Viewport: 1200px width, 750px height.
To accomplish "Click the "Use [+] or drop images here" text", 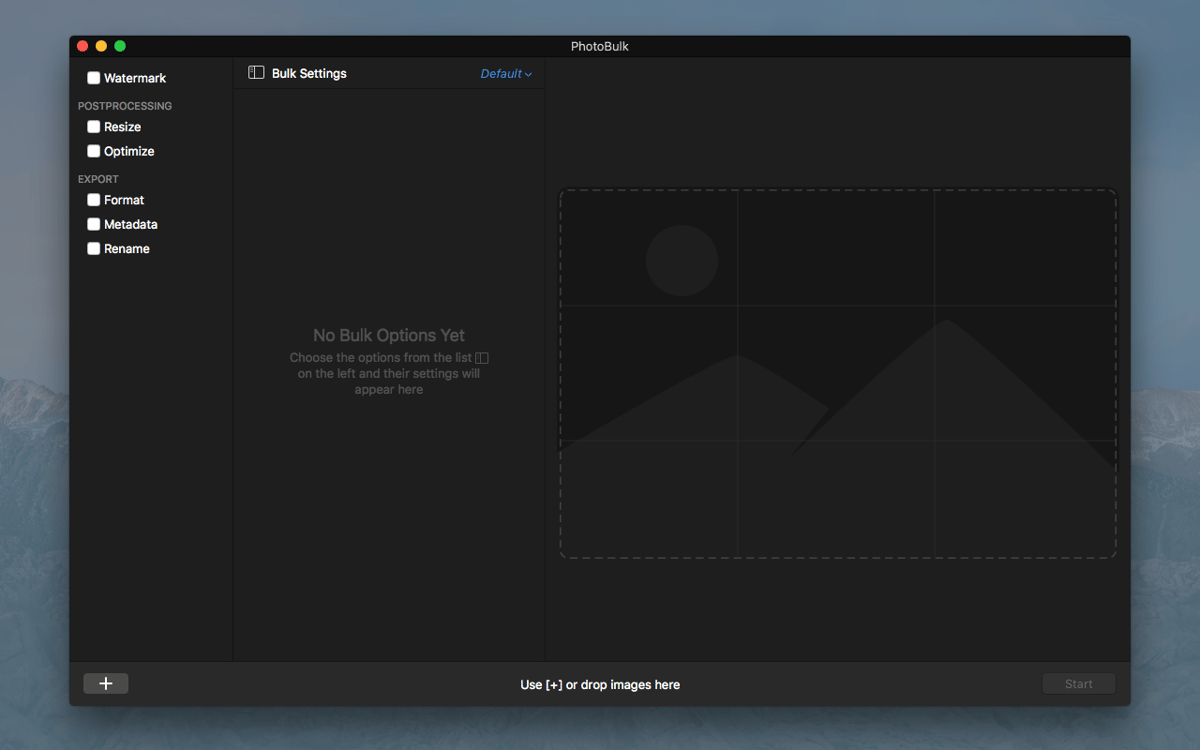I will (x=600, y=685).
